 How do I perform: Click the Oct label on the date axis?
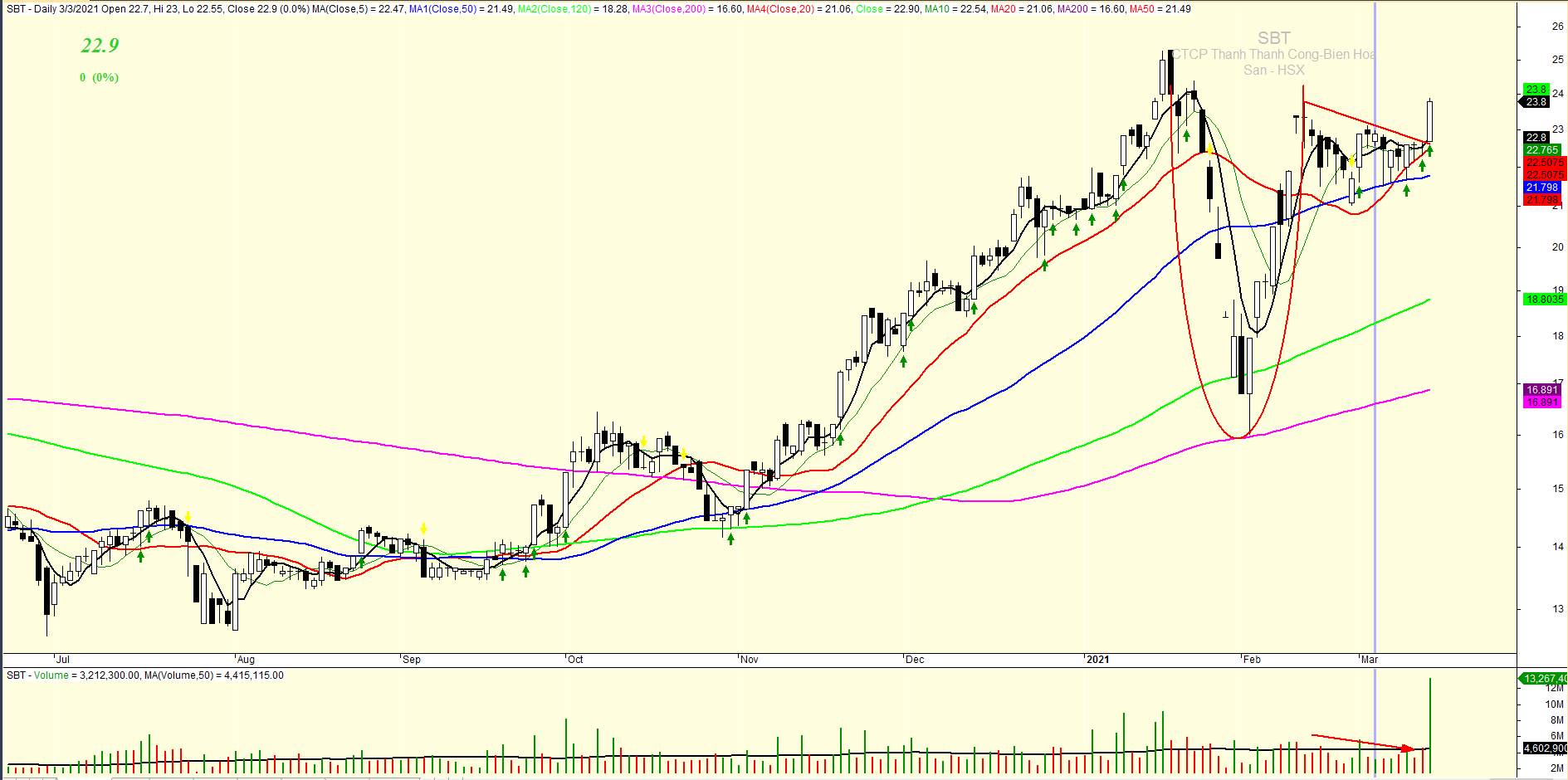[x=575, y=660]
